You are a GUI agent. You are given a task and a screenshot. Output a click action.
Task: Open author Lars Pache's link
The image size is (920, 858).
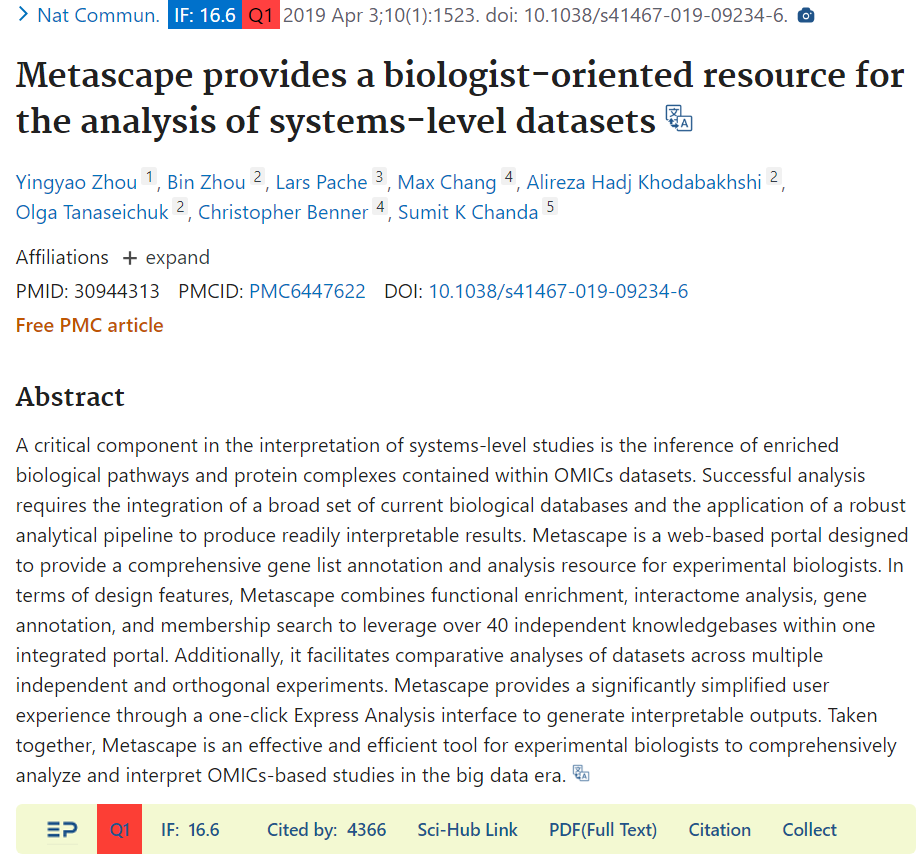click(x=322, y=183)
